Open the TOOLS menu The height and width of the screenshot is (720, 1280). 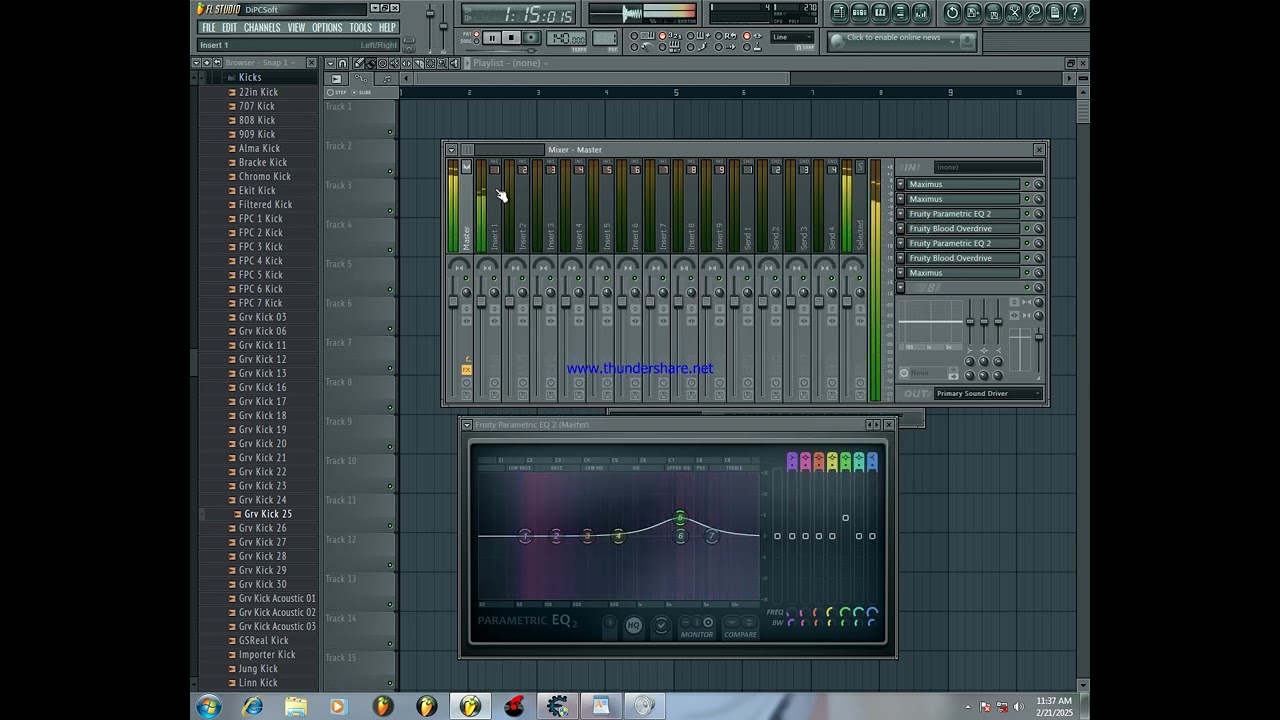[x=361, y=28]
